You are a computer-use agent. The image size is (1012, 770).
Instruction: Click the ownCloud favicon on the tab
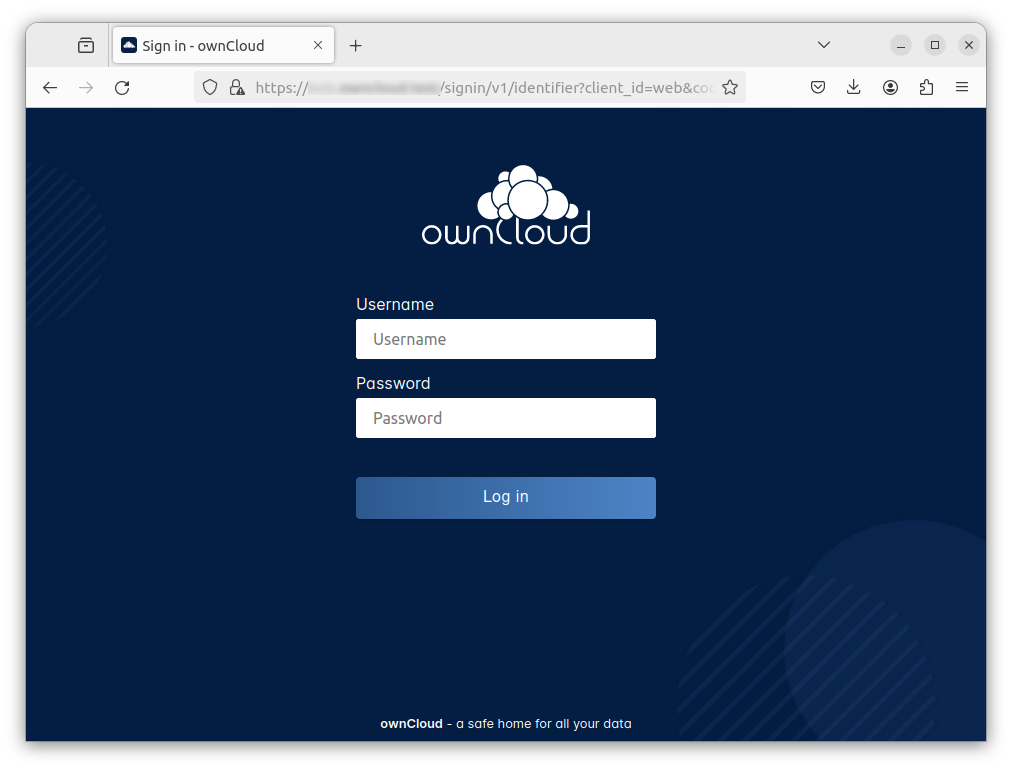(x=128, y=44)
